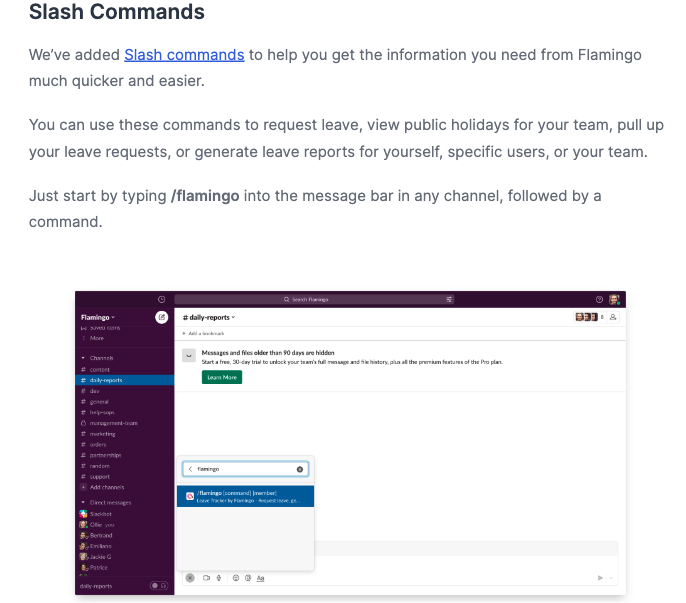Screen dimensions: 686x603
Task: Choose the /flamingo command suggestion
Action: click(245, 496)
